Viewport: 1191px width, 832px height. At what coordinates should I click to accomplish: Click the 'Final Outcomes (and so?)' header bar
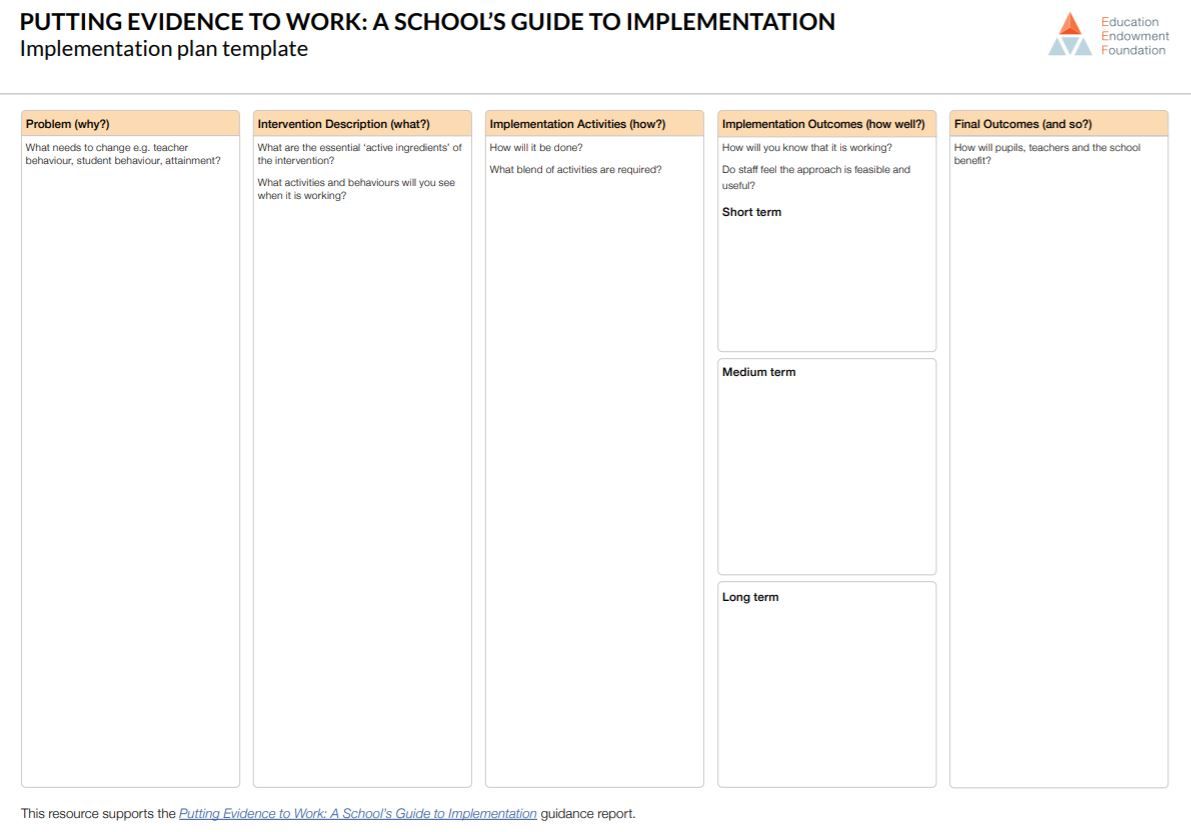coord(1057,123)
